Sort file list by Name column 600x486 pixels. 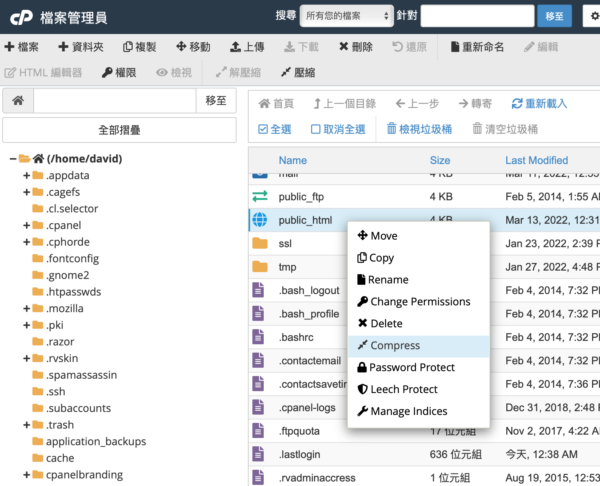pyautogui.click(x=293, y=160)
